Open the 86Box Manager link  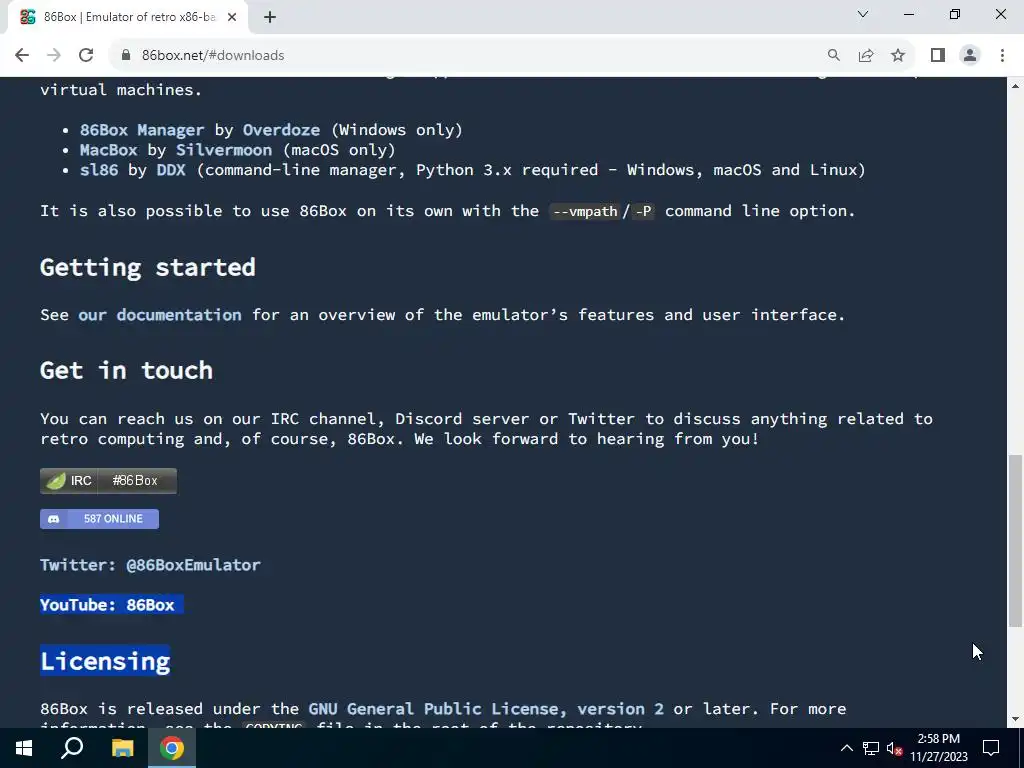(x=142, y=130)
